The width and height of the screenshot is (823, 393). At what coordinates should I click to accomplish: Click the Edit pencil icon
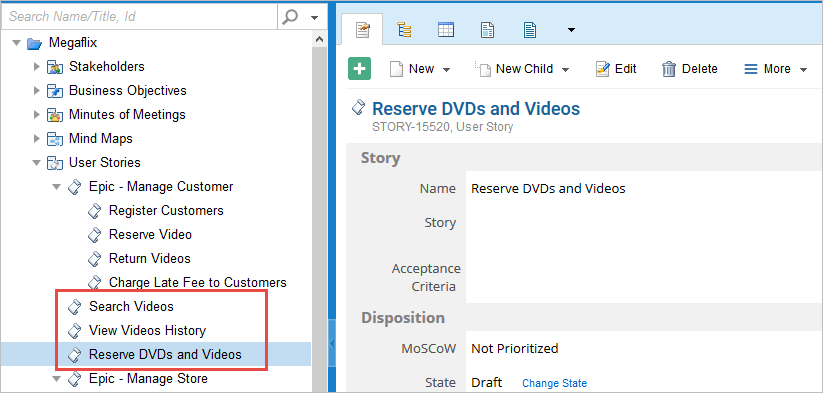(603, 69)
